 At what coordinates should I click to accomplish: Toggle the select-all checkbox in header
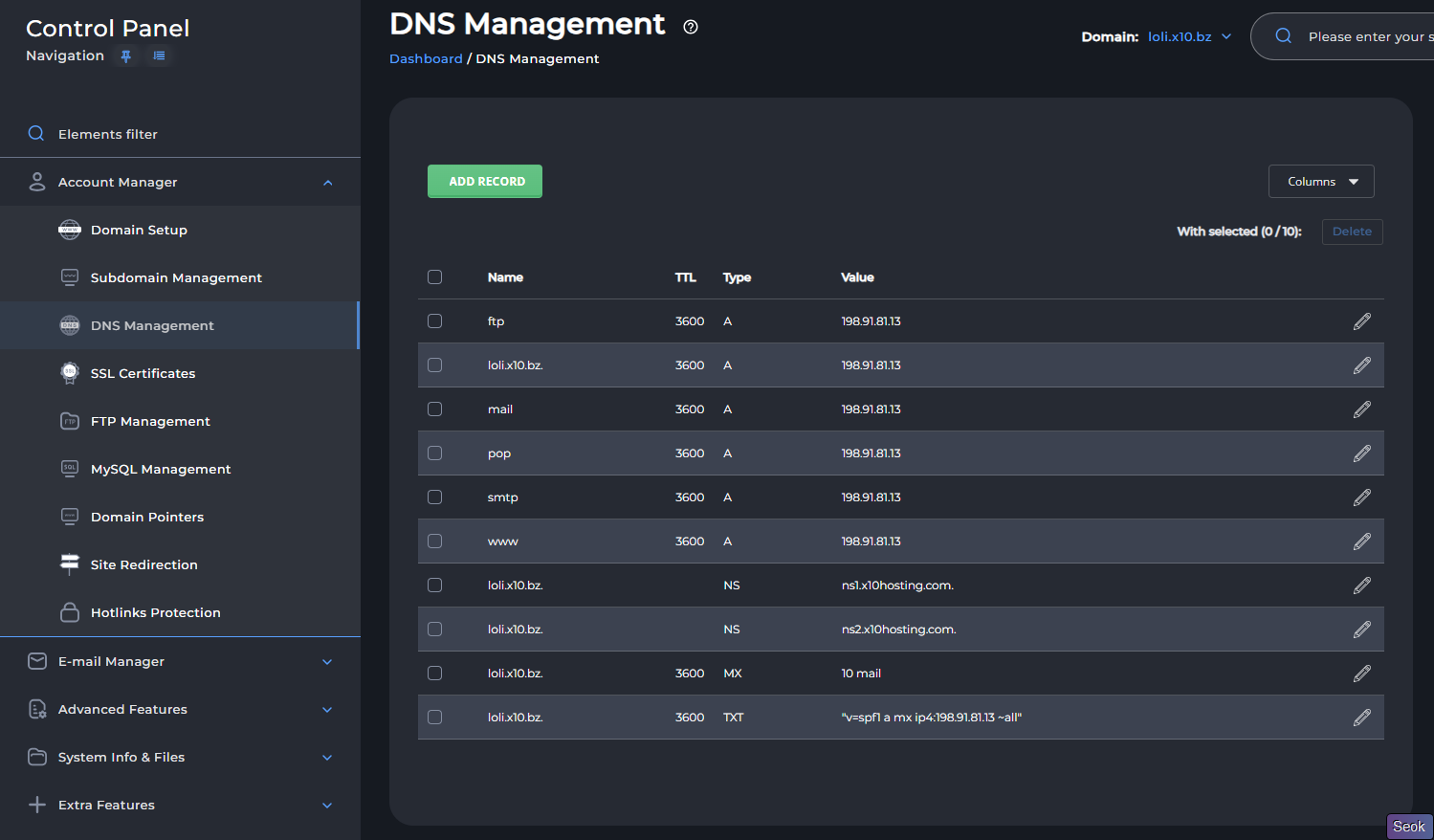point(434,277)
